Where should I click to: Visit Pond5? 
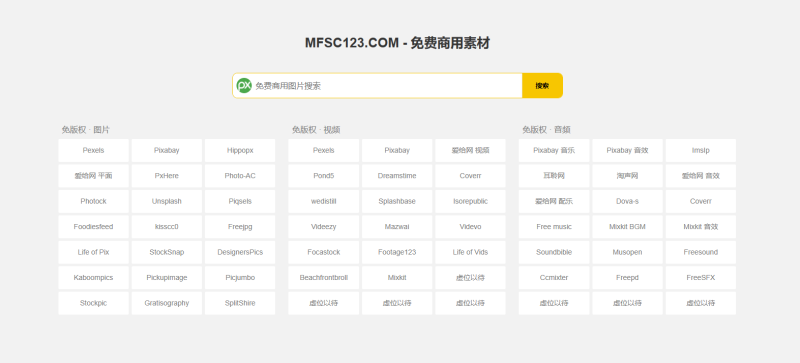[323, 176]
